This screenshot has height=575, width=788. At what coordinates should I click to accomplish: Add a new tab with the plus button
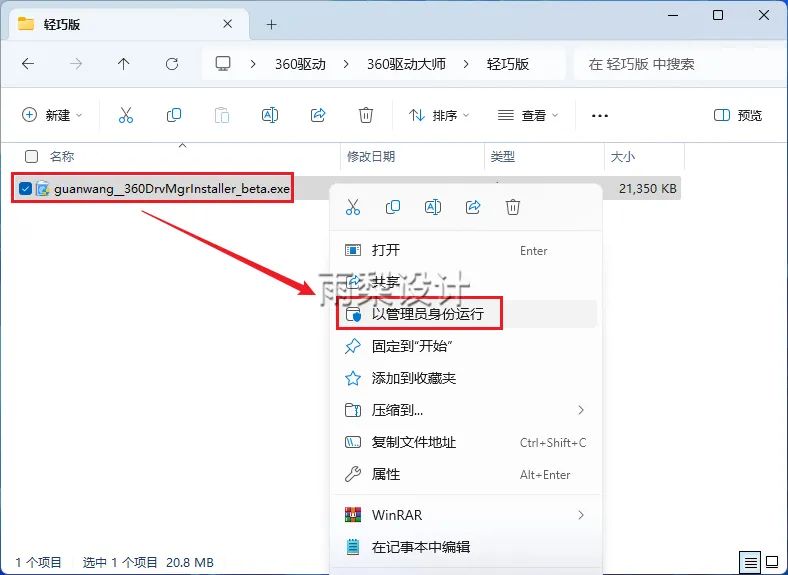[x=271, y=24]
